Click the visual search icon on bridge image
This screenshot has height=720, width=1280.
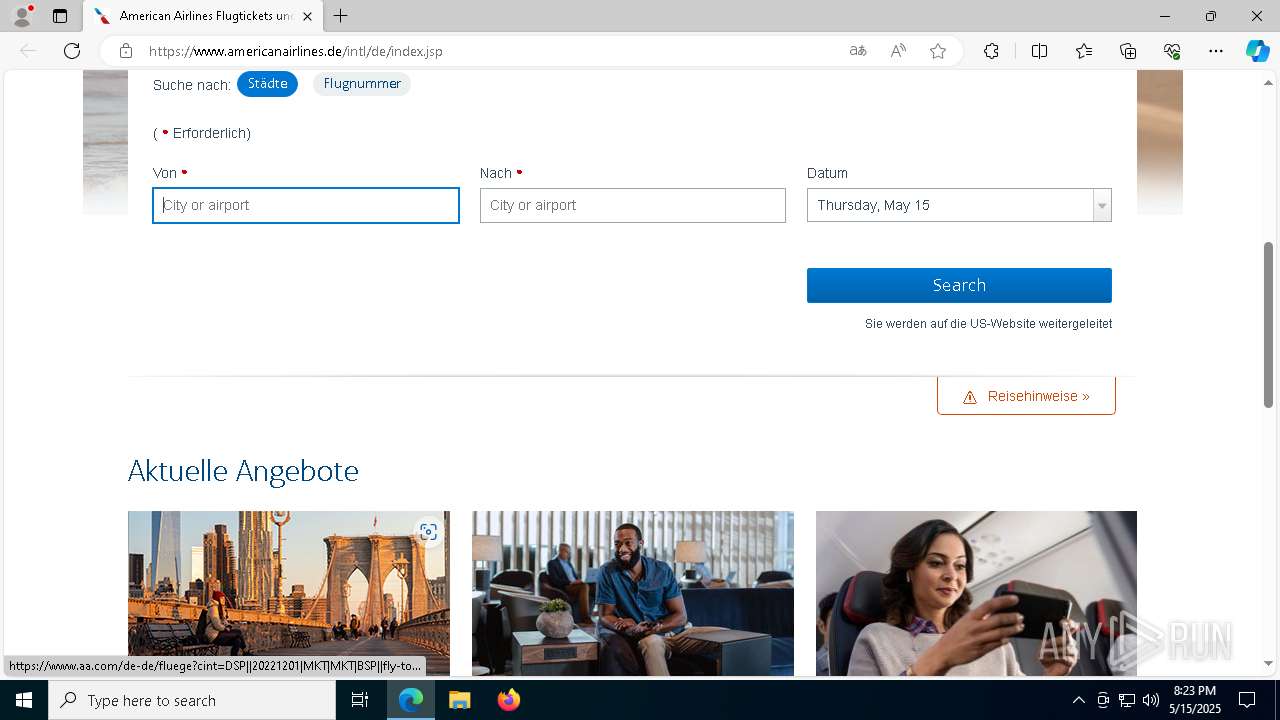pos(428,532)
